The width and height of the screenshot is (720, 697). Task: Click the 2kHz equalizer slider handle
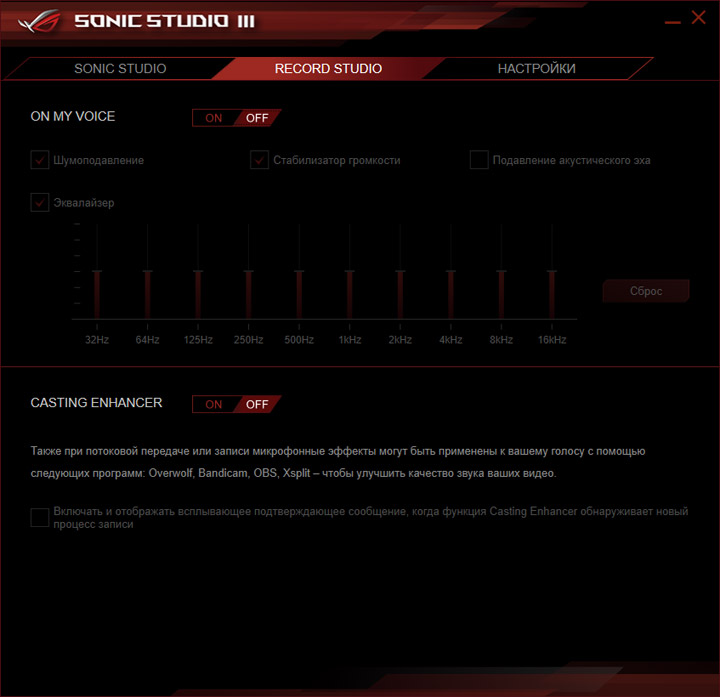point(400,272)
